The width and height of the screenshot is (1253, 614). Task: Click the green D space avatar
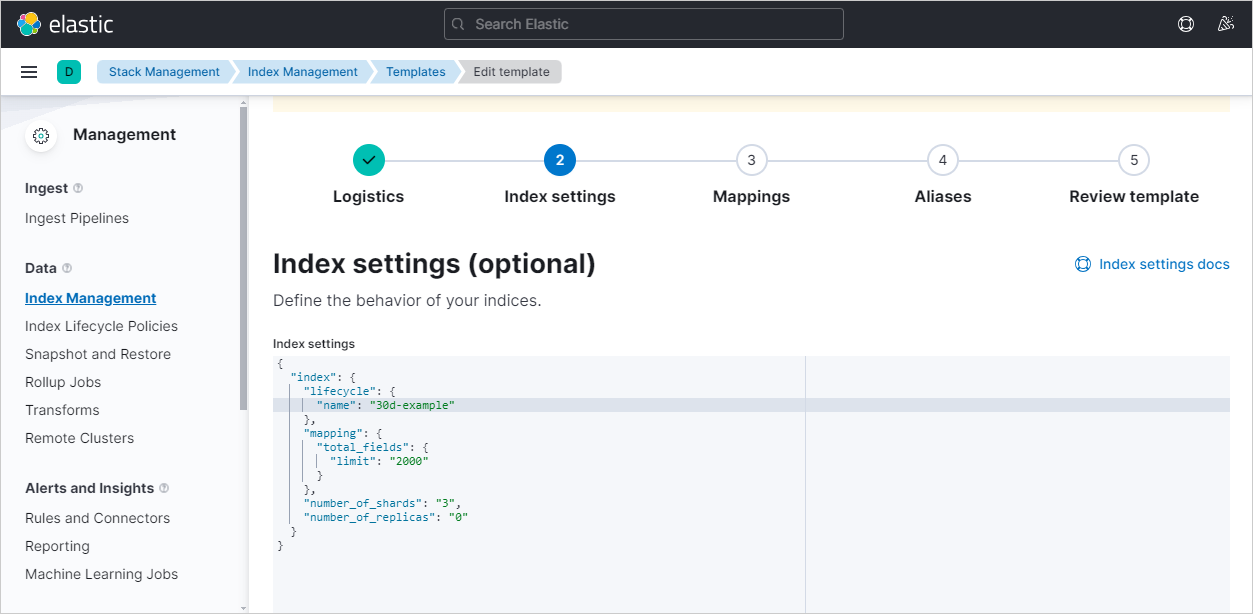click(69, 72)
